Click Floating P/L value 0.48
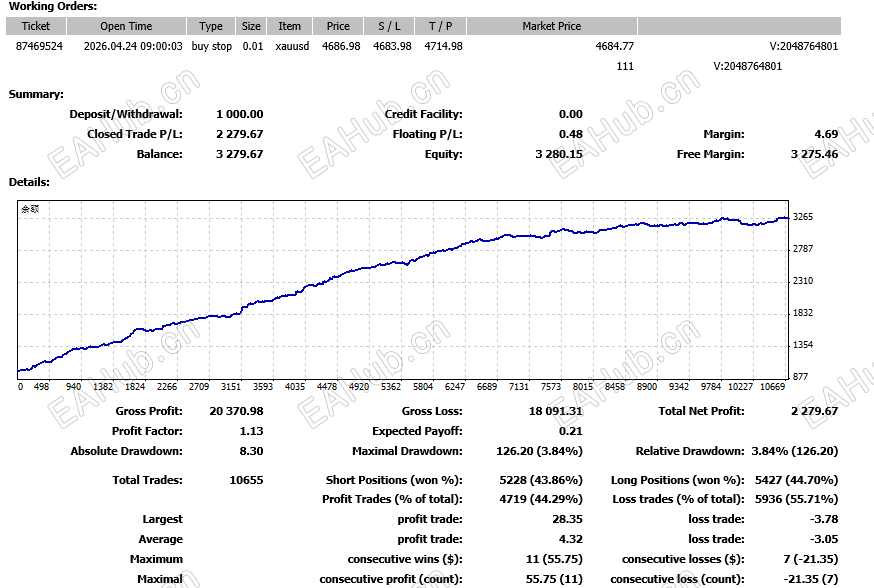 tap(571, 134)
